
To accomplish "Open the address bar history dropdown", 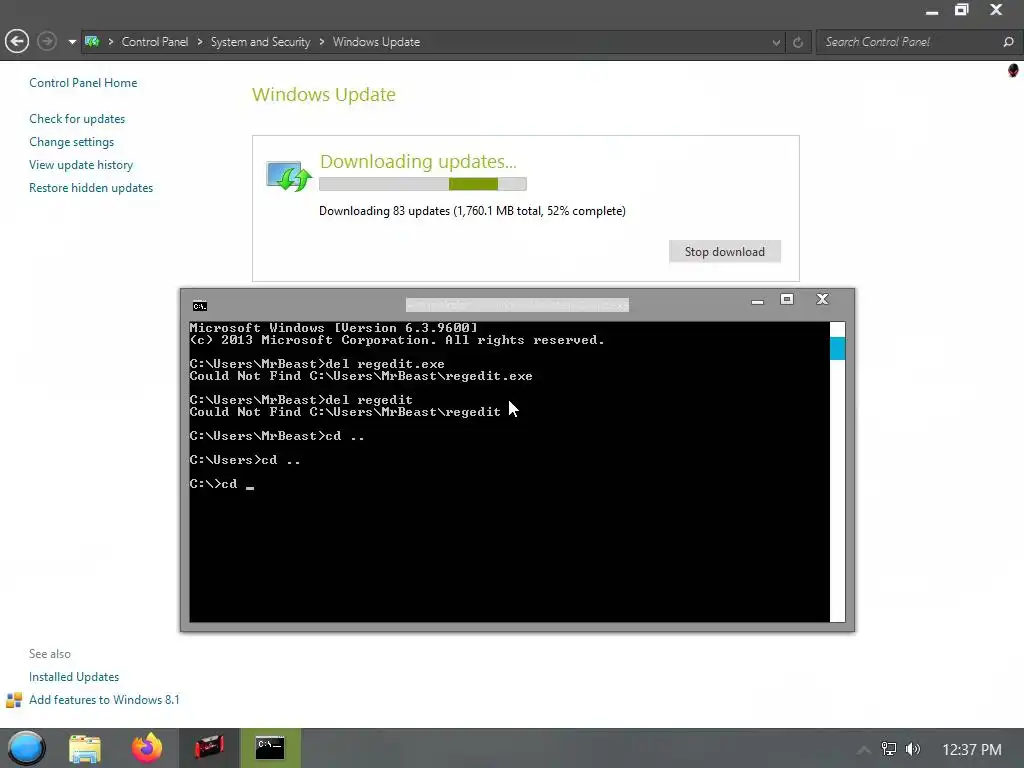I will (x=776, y=42).
